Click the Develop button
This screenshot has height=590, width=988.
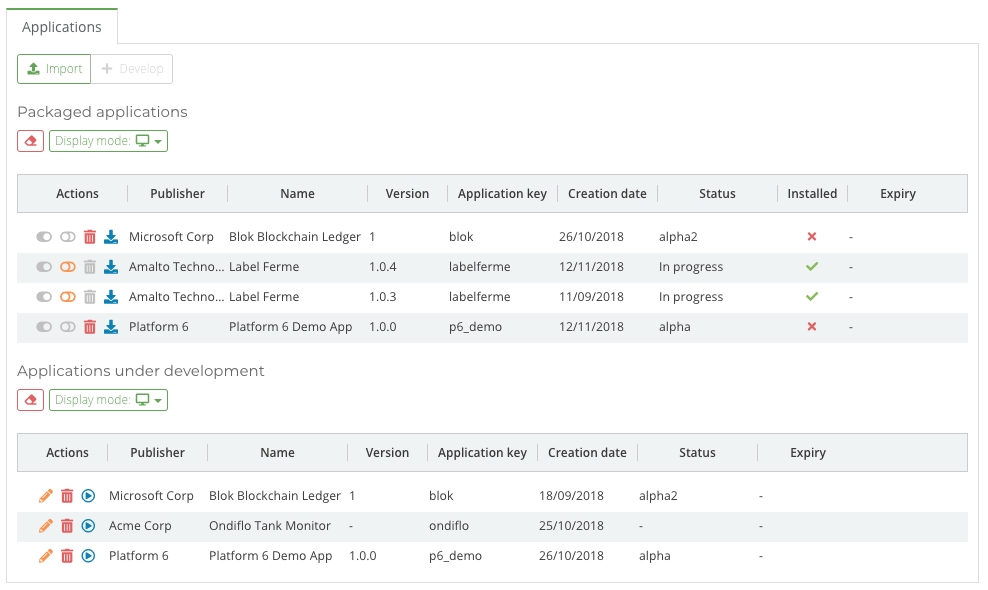pos(133,68)
